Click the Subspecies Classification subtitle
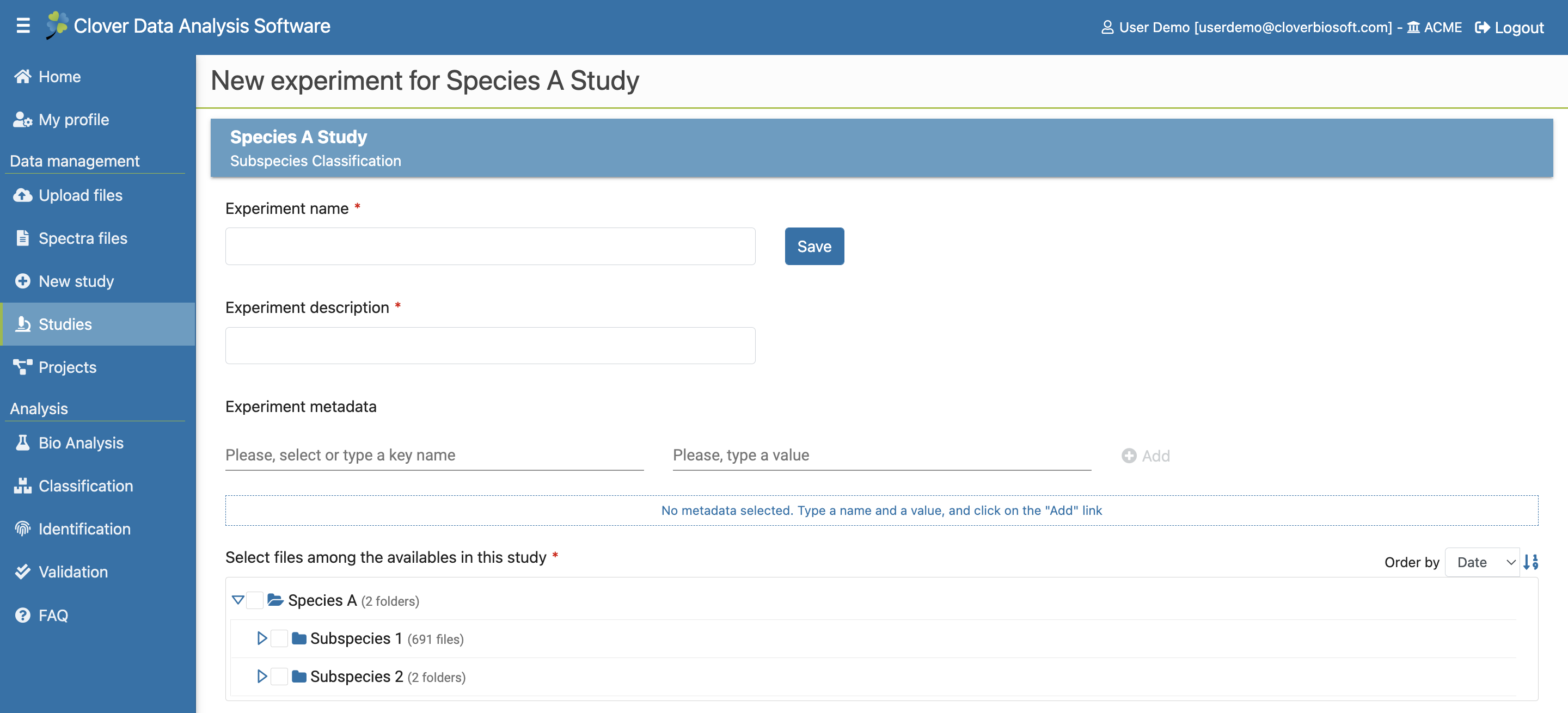The height and width of the screenshot is (713, 1568). [x=315, y=161]
